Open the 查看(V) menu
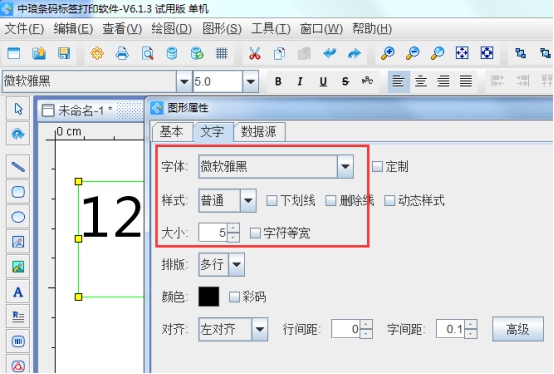This screenshot has height=374, width=554. [122, 29]
